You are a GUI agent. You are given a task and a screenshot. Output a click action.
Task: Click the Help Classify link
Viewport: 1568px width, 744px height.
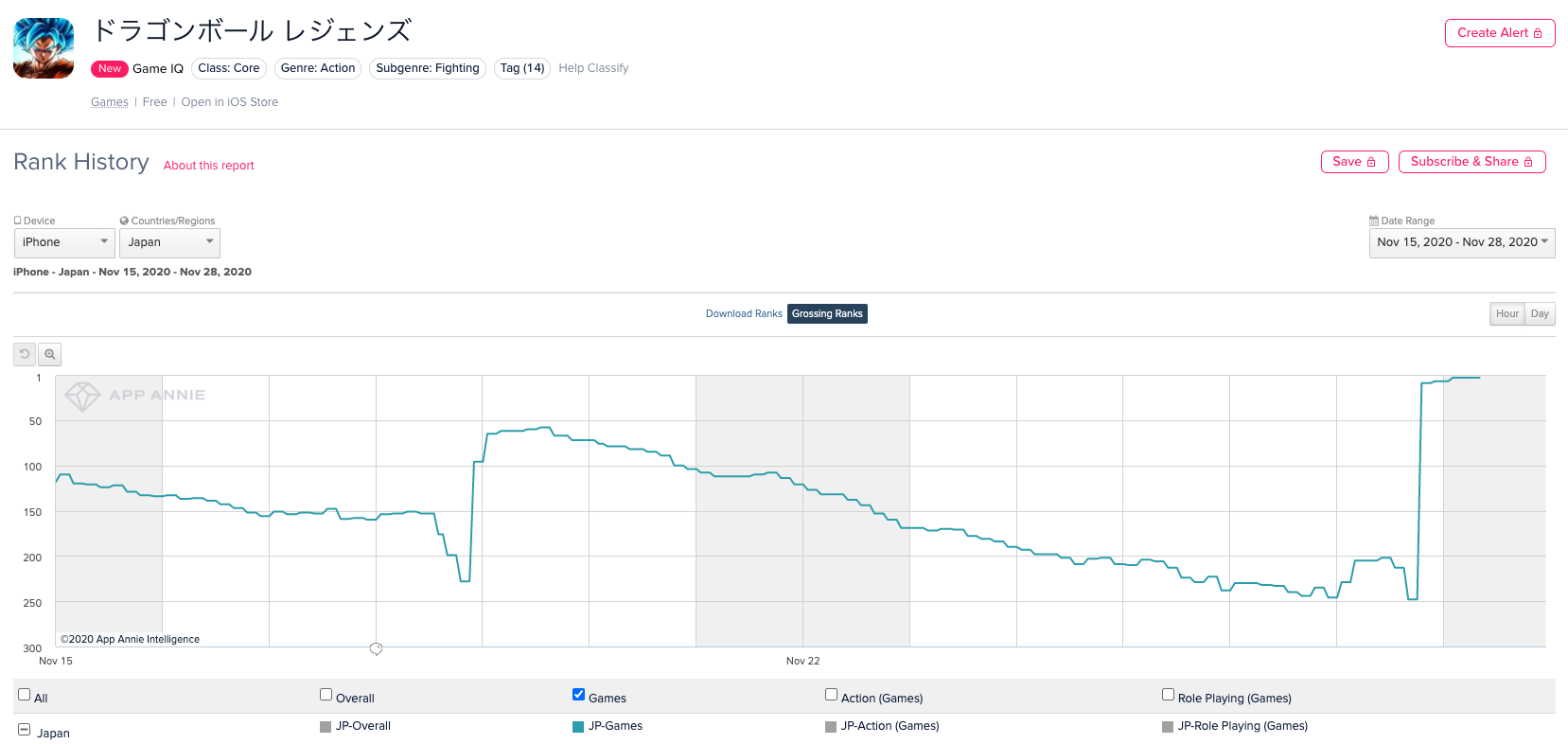[x=593, y=68]
